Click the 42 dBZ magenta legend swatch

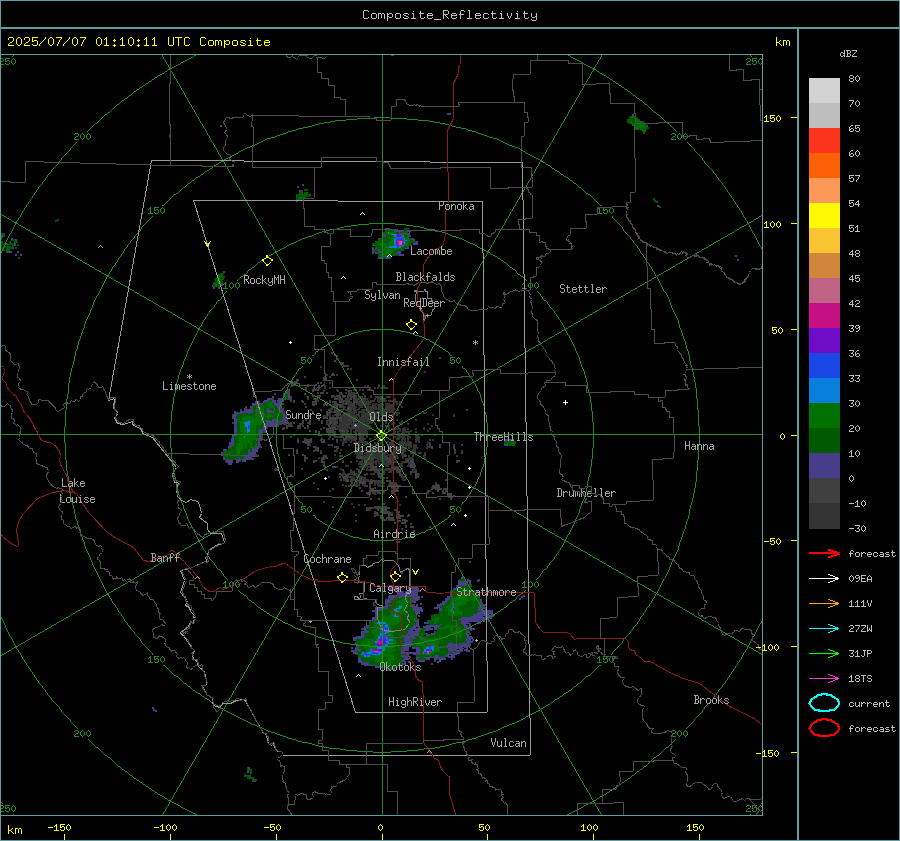[x=824, y=315]
